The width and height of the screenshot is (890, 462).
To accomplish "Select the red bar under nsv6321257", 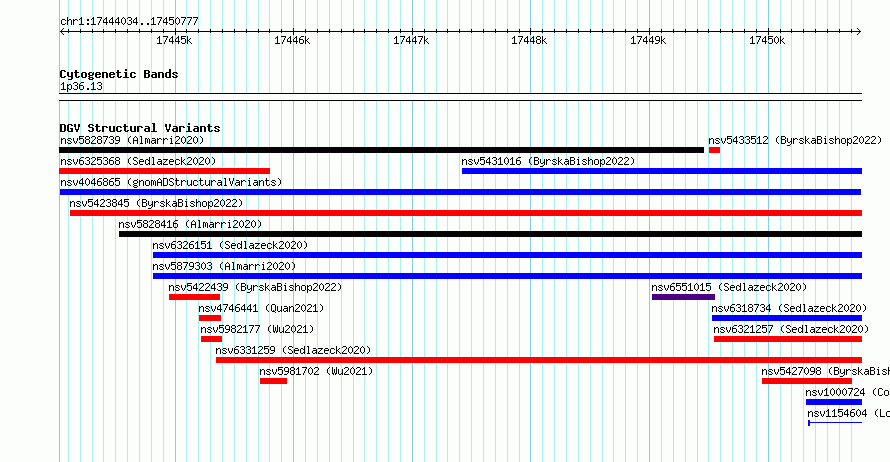I will tap(788, 339).
